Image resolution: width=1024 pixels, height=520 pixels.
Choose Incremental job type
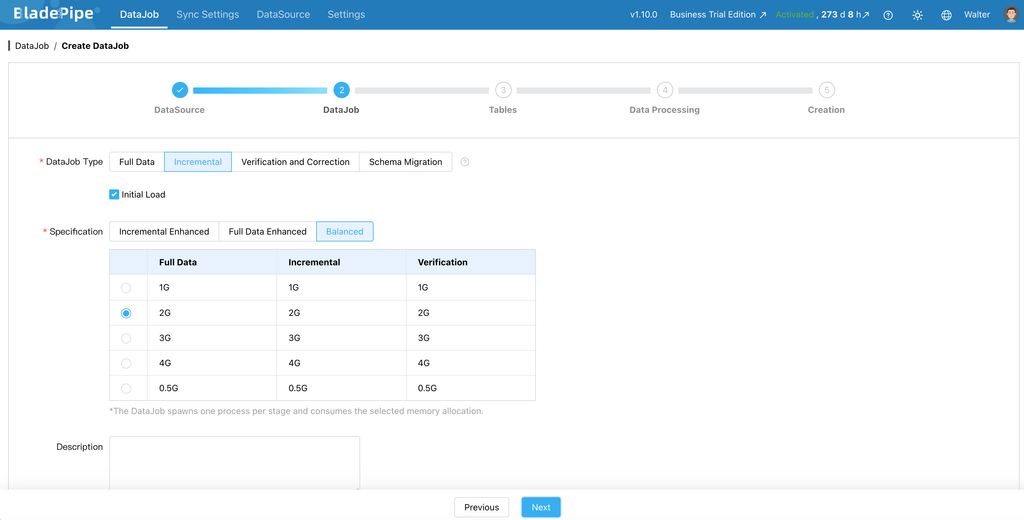(x=198, y=162)
